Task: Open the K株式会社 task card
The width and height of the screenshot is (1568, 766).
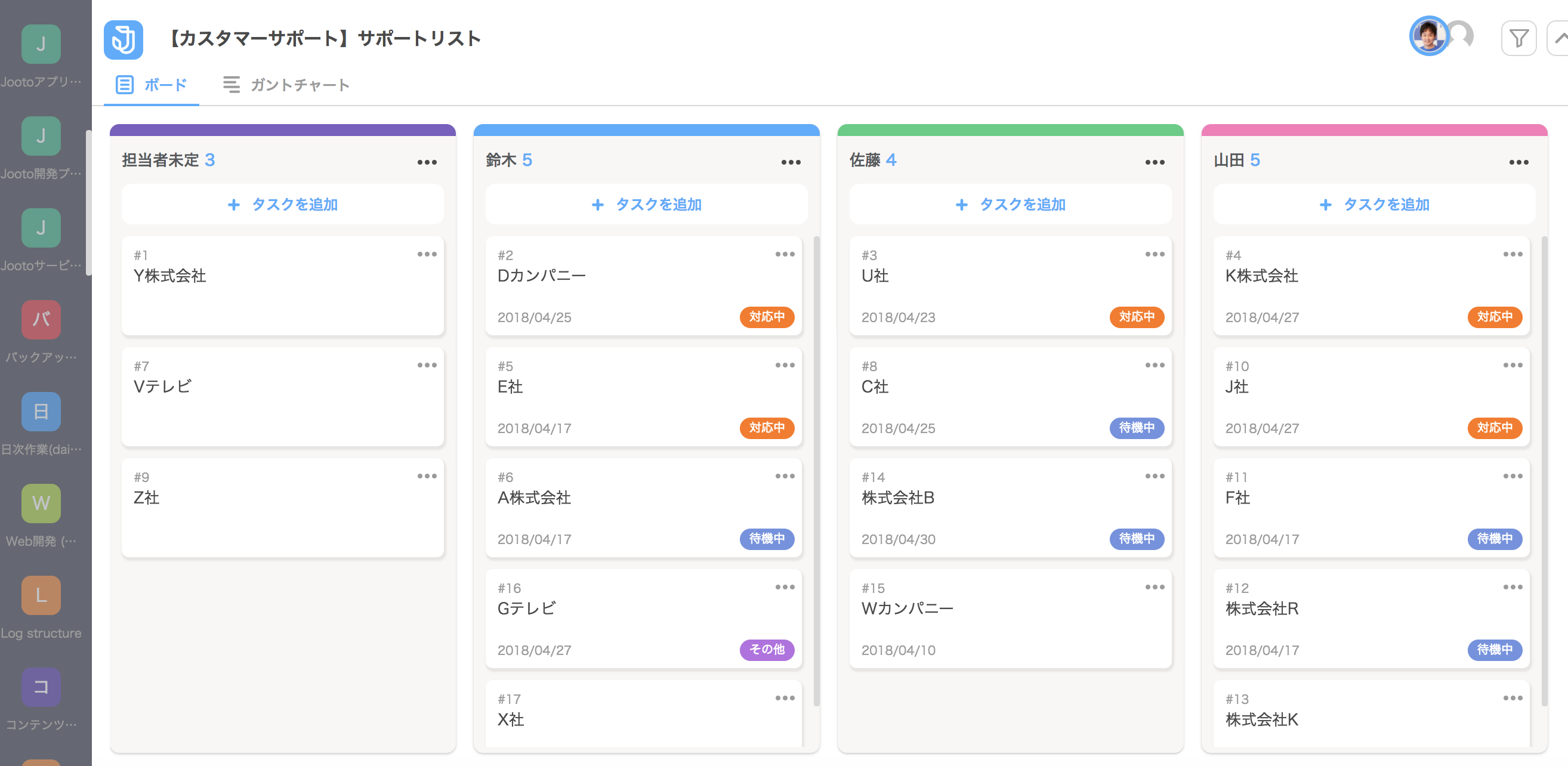Action: [1372, 286]
